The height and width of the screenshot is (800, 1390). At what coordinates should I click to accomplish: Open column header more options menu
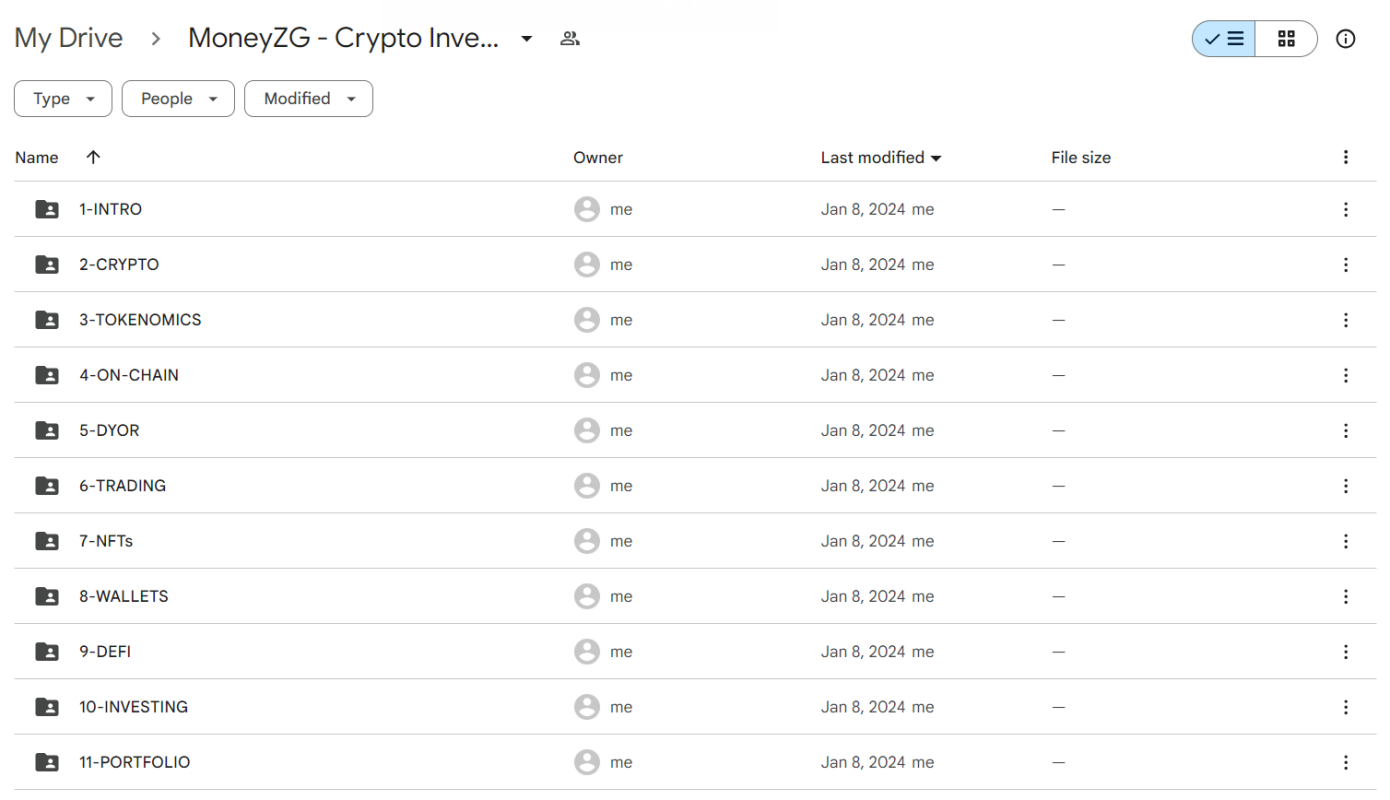tap(1345, 157)
